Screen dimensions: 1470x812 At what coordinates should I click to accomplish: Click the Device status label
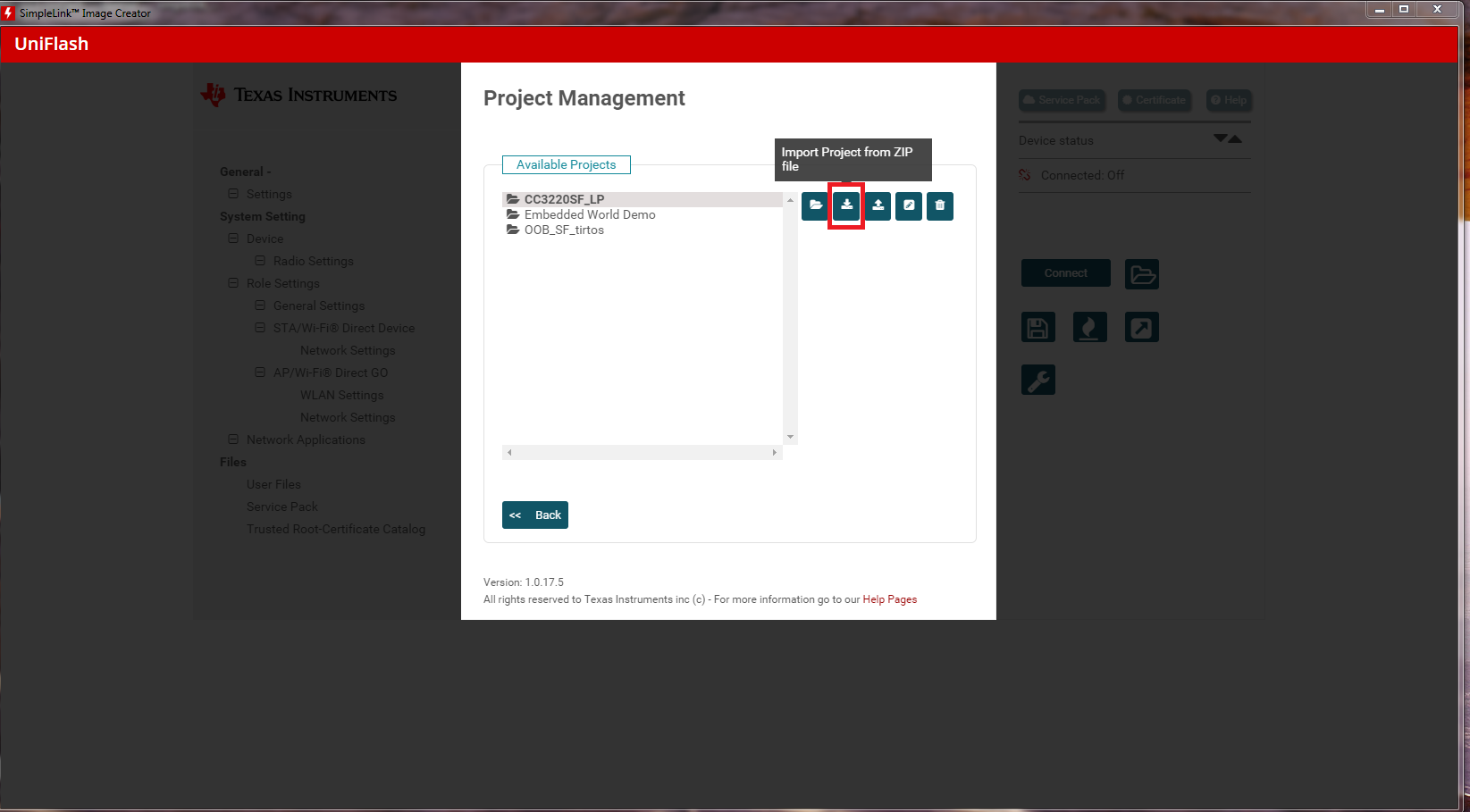click(1056, 140)
